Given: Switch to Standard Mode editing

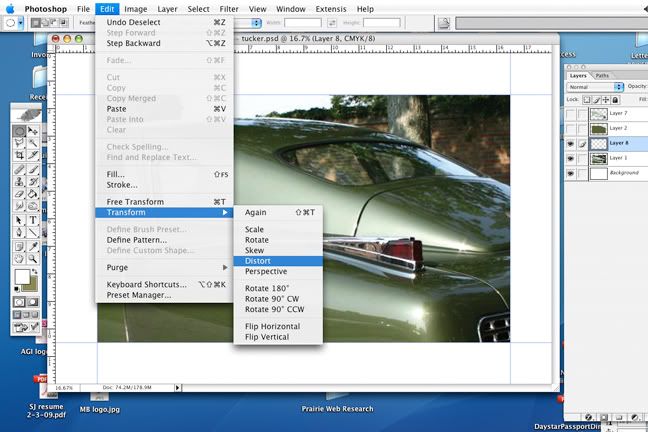Looking at the screenshot, I should click(x=19, y=302).
